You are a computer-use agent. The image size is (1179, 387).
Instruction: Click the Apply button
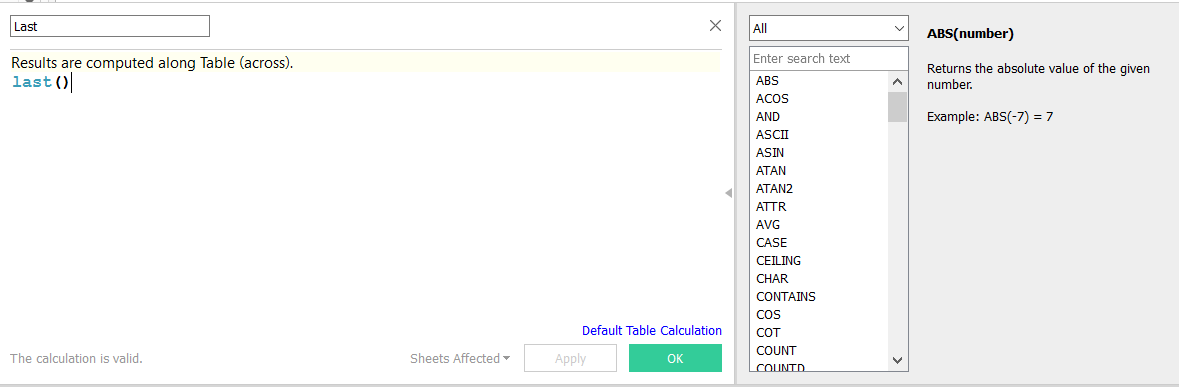pyautogui.click(x=570, y=358)
